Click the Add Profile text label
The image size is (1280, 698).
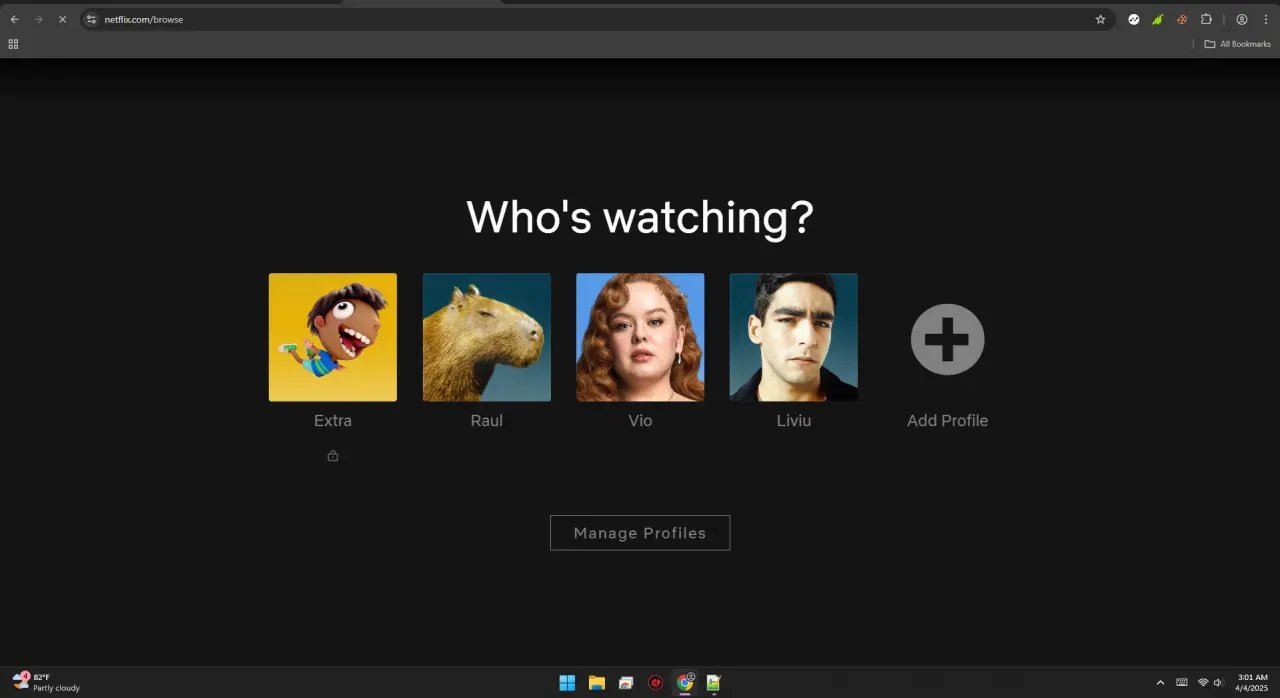click(x=947, y=421)
